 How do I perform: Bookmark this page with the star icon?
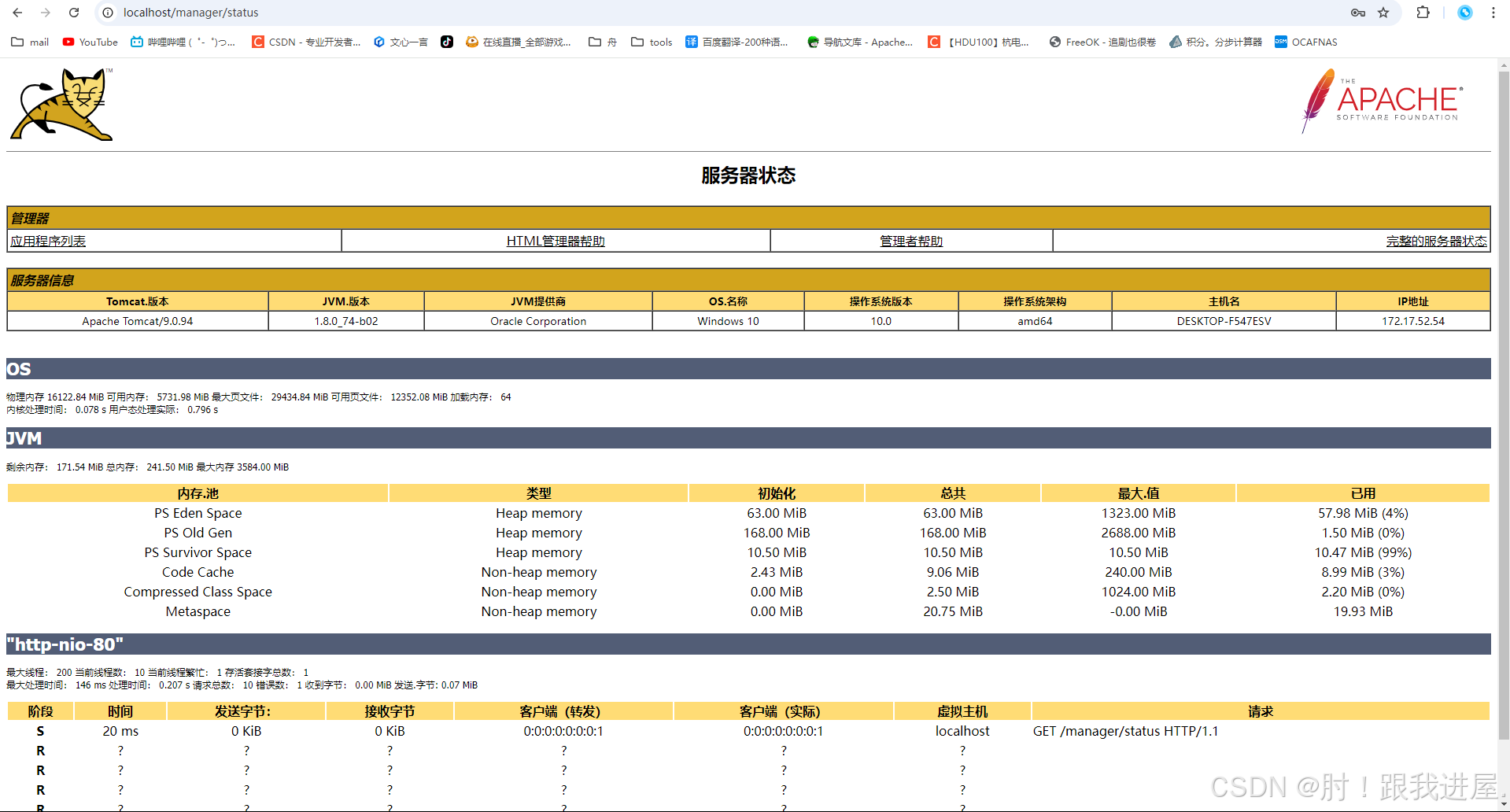[1383, 13]
